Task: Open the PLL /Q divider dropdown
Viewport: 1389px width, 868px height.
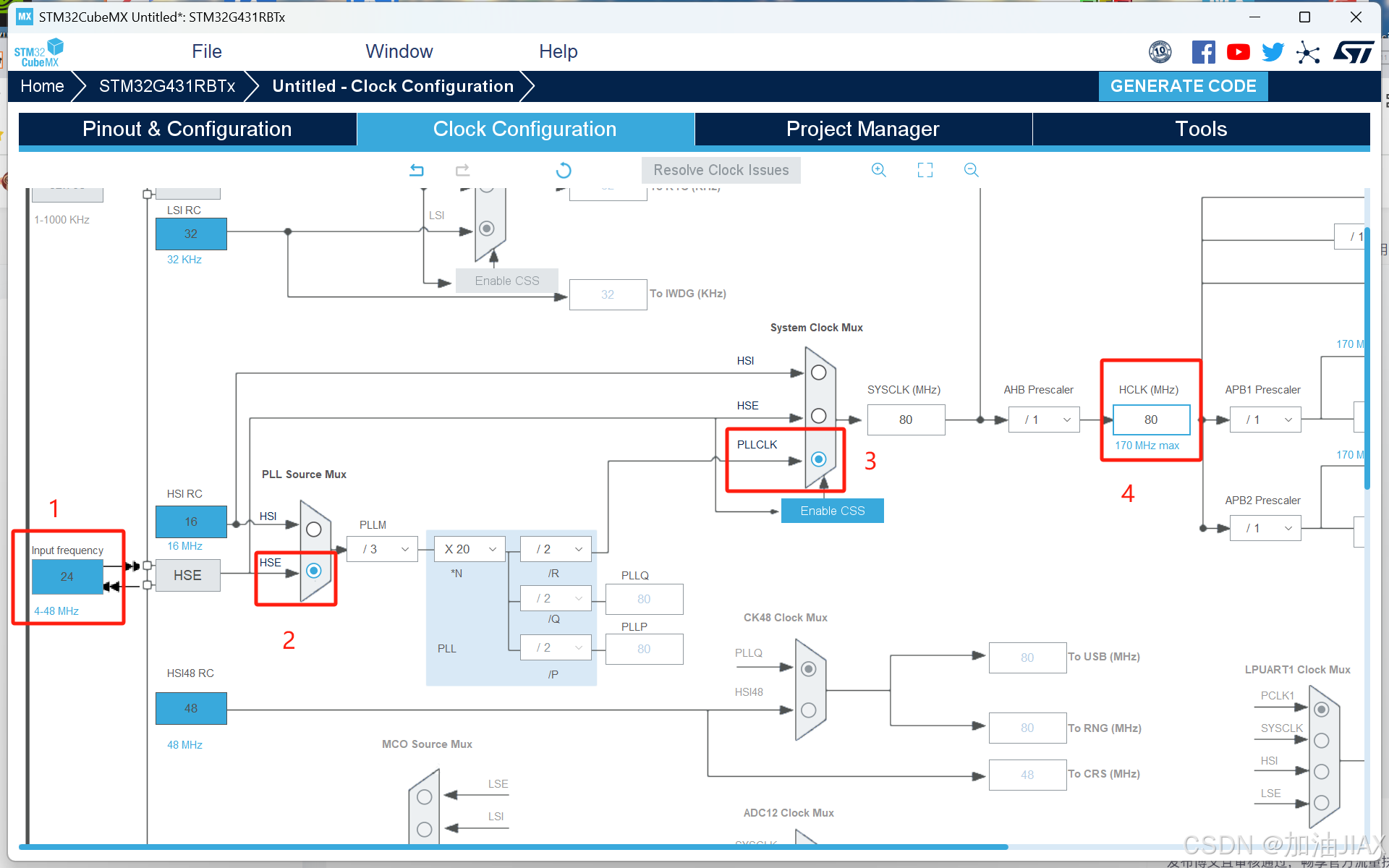Action: click(556, 598)
